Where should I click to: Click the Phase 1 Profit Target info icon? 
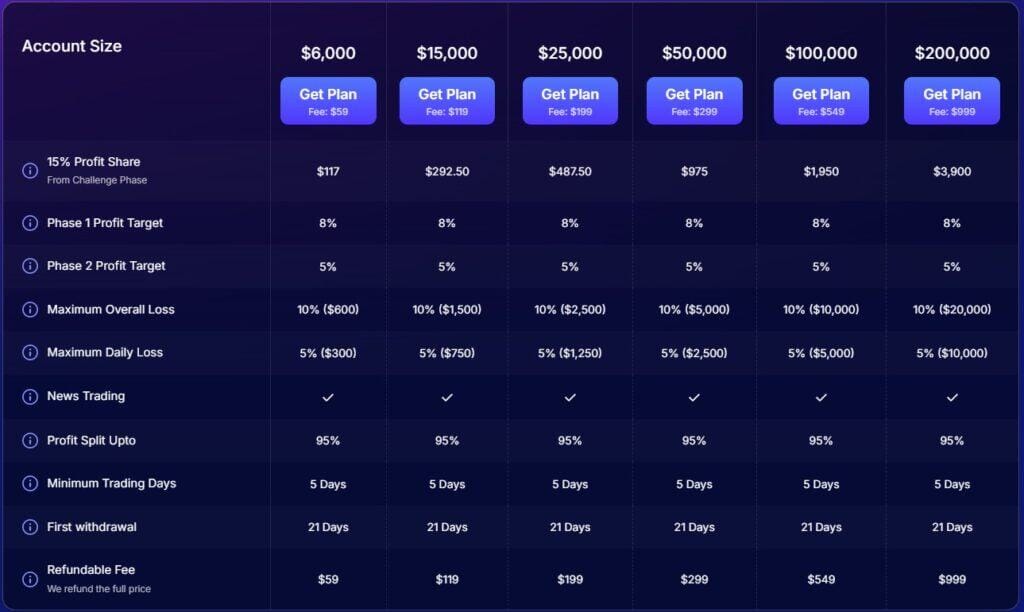tap(30, 223)
